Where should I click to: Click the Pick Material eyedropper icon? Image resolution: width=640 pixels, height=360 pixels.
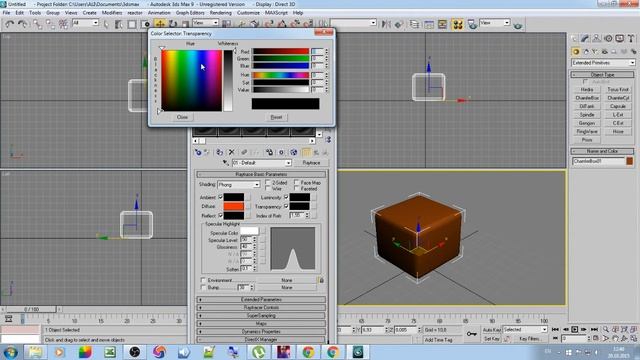pos(225,163)
